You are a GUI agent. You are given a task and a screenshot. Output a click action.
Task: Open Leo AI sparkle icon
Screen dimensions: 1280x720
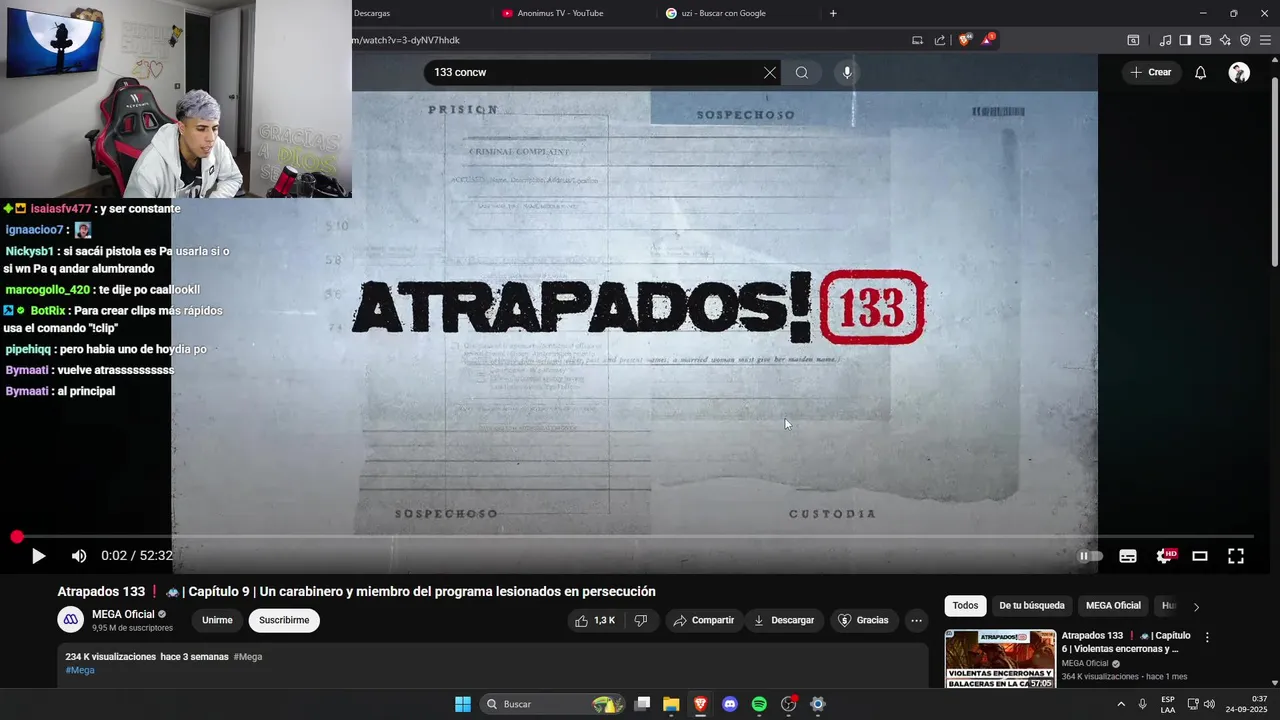(x=1225, y=40)
